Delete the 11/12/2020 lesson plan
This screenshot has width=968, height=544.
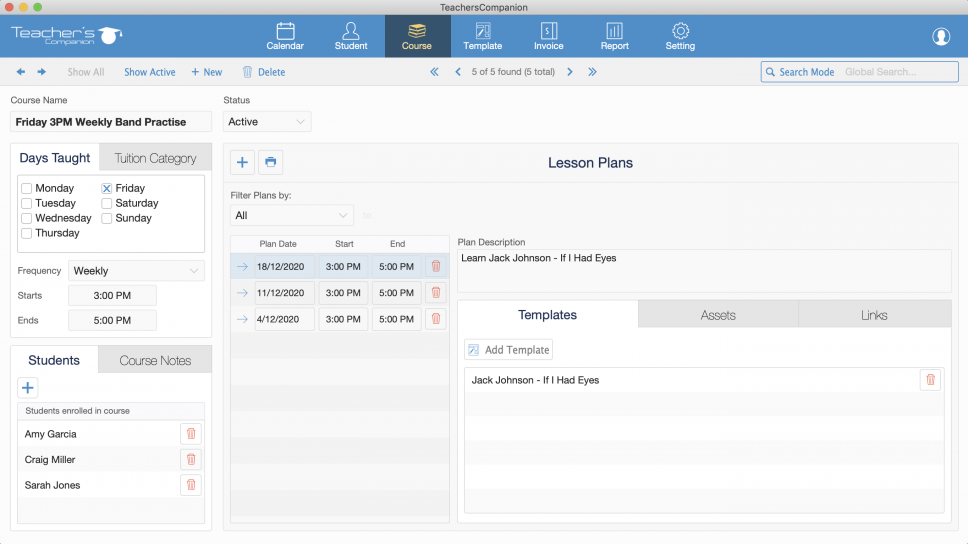[436, 293]
